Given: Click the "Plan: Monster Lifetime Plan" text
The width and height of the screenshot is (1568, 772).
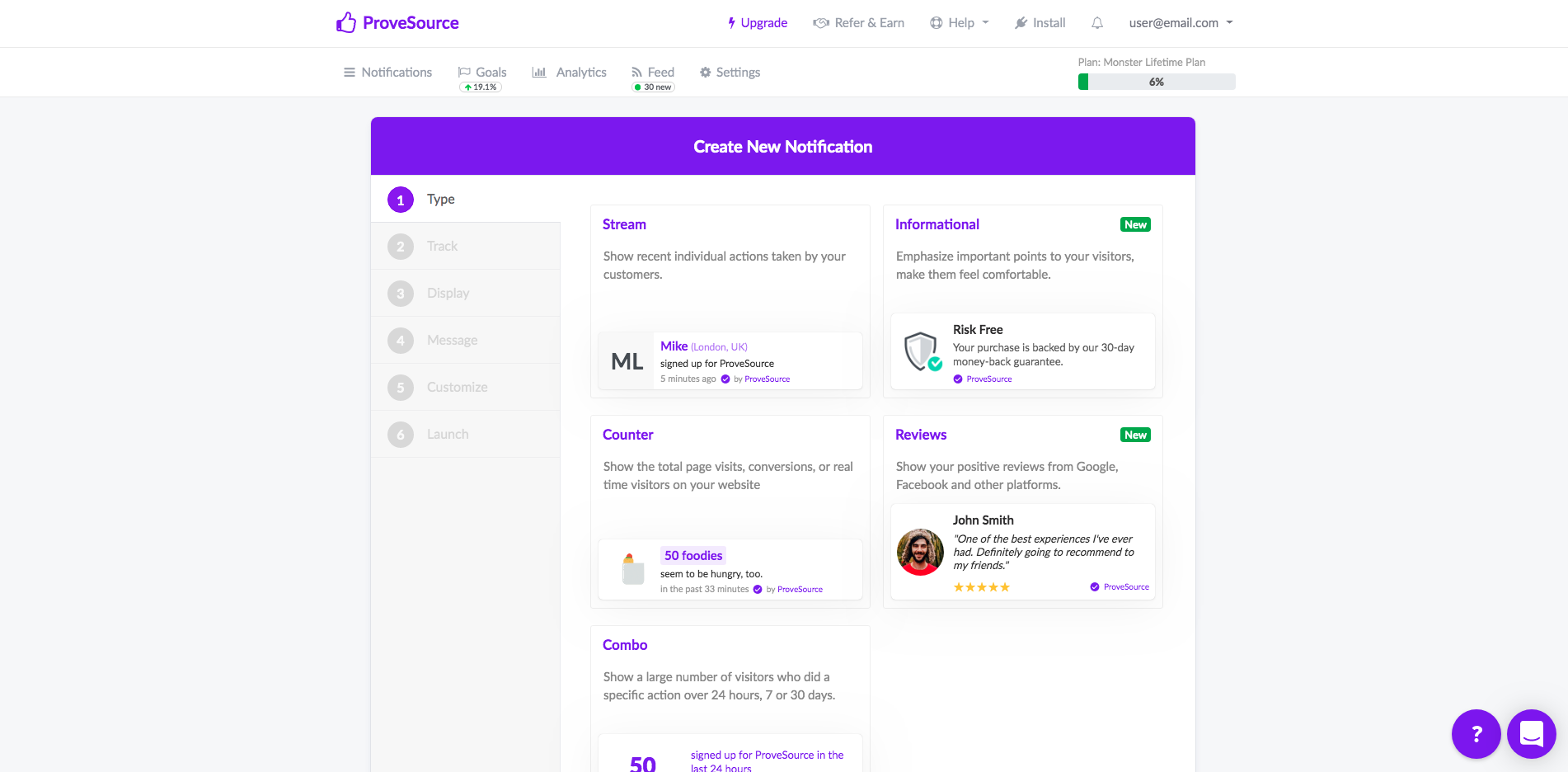Looking at the screenshot, I should [1142, 63].
